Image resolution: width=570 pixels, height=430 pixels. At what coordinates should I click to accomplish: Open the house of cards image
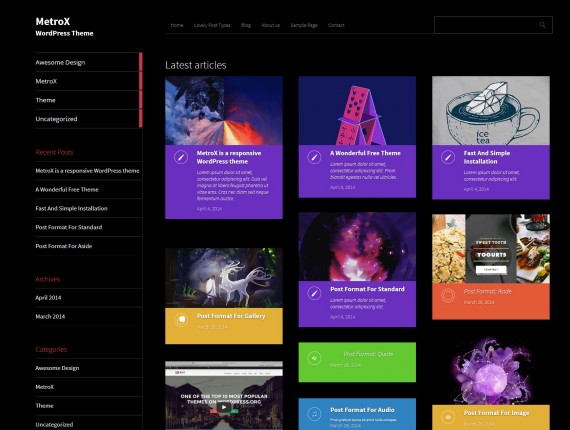tap(357, 110)
